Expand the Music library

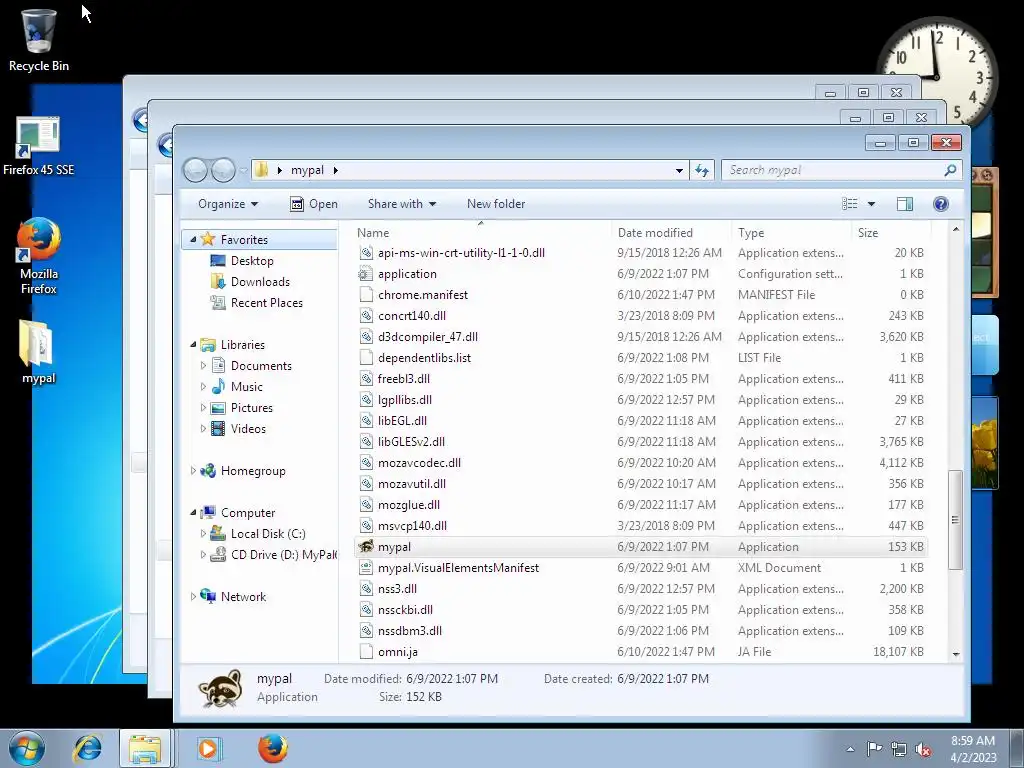tap(203, 387)
